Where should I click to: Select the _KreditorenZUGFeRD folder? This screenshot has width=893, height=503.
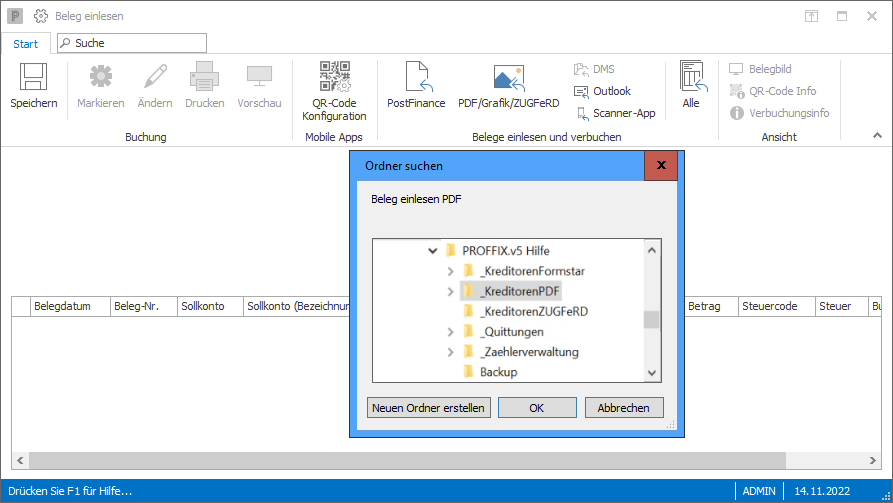point(534,312)
